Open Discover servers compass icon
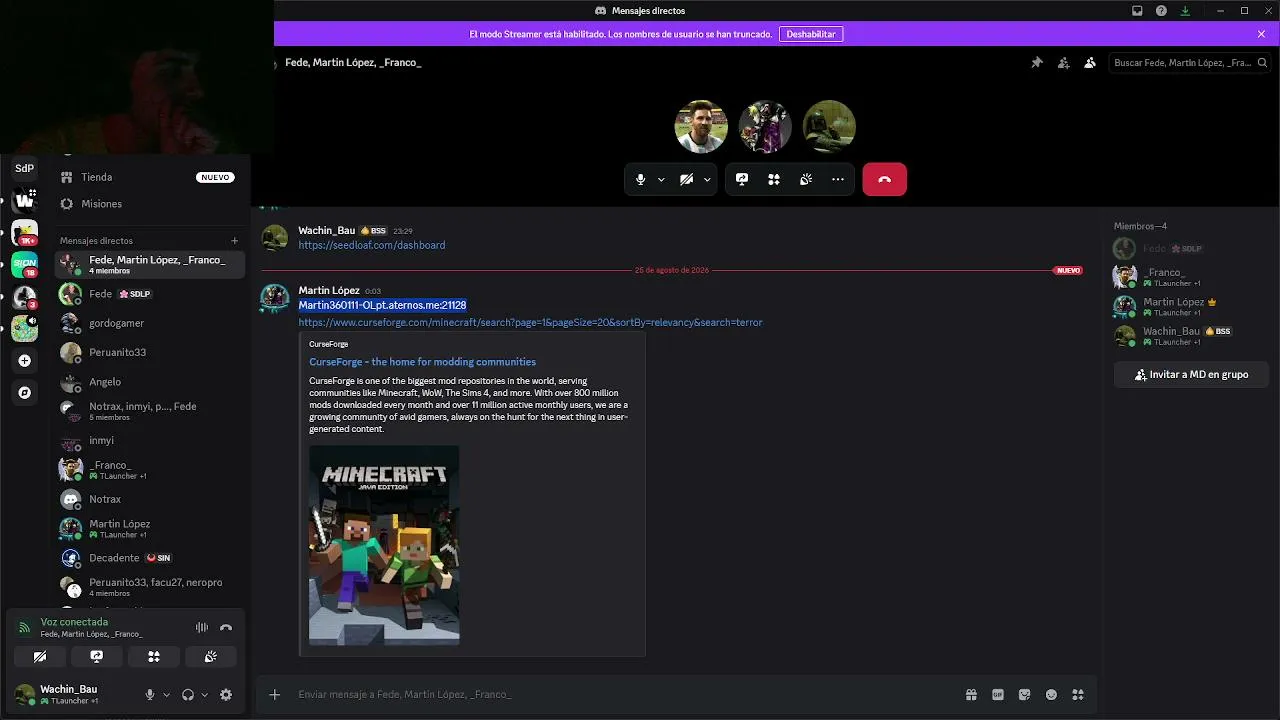 pos(25,393)
